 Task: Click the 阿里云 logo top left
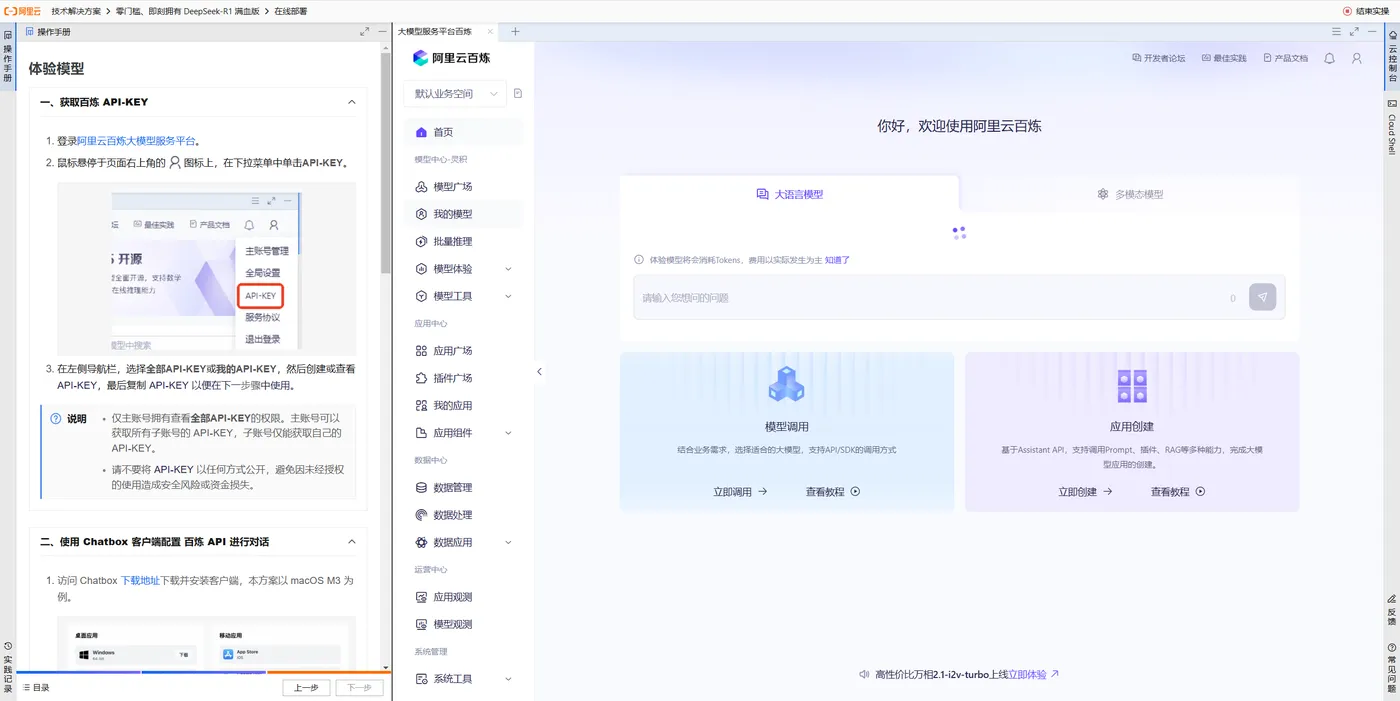pyautogui.click(x=22, y=10)
